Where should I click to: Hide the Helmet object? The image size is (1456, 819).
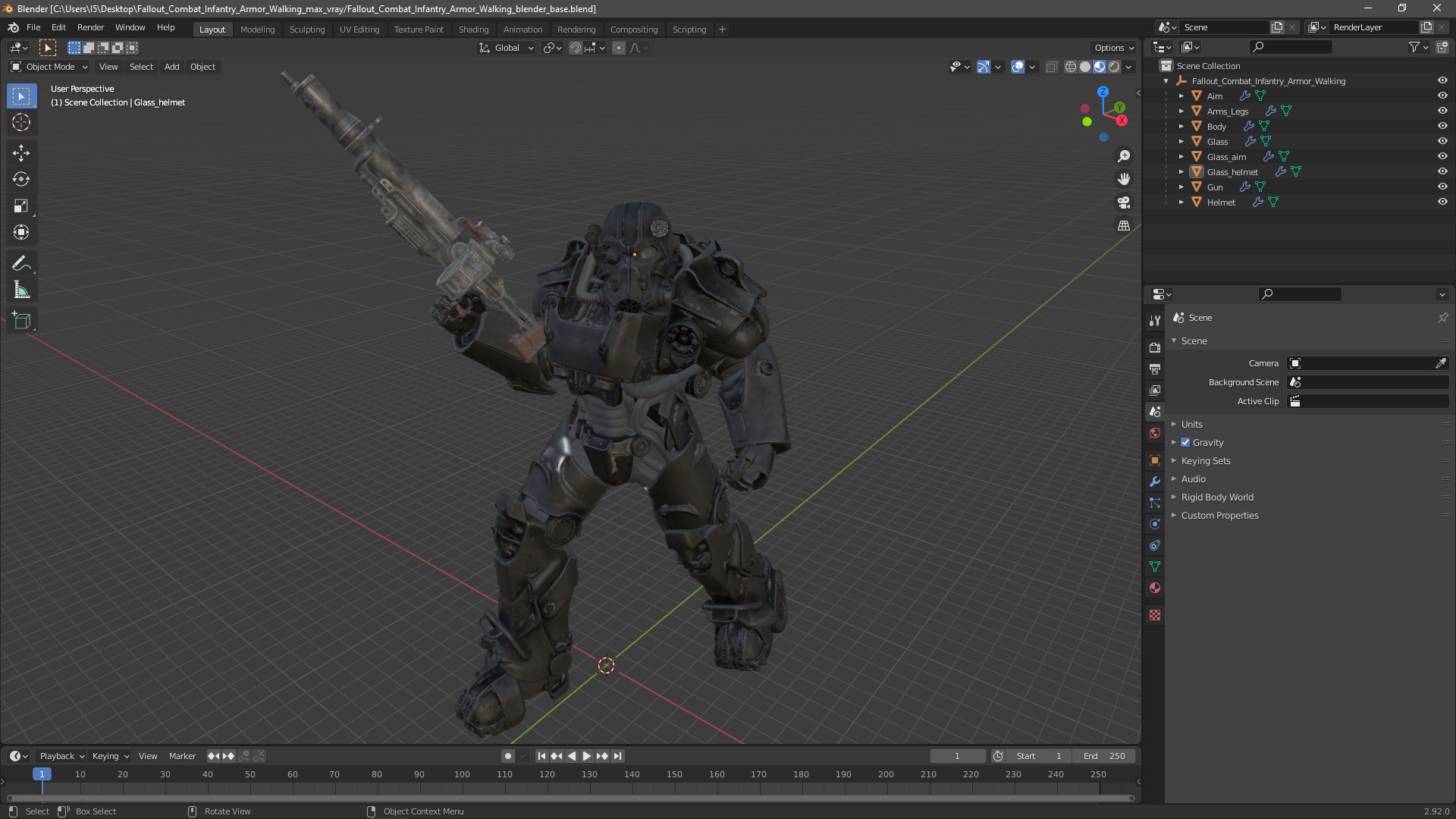tap(1442, 202)
